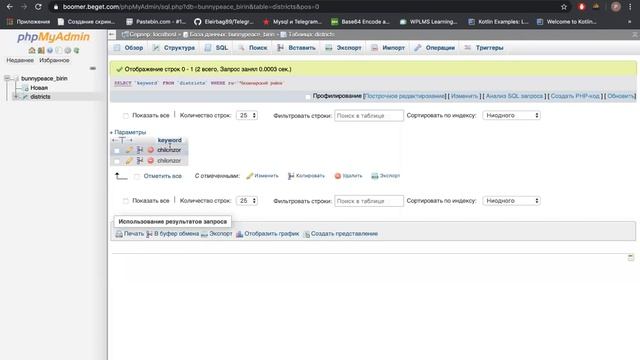Open the 'Триггеры' tab

[x=484, y=48]
